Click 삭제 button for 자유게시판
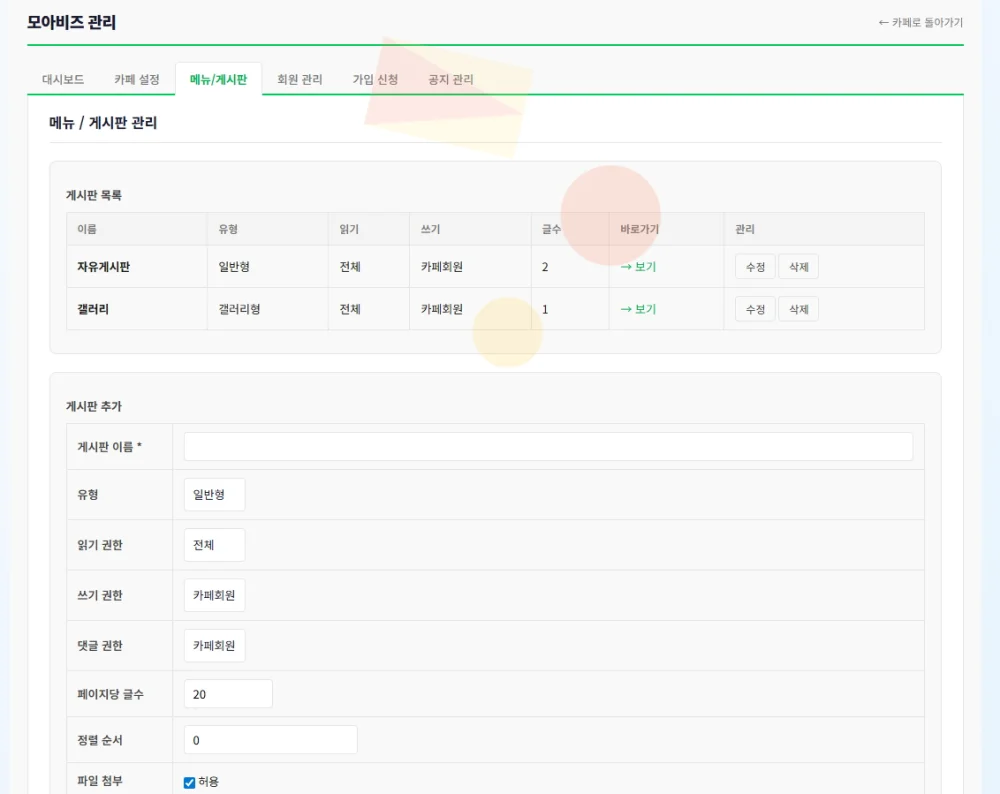Image resolution: width=1000 pixels, height=794 pixels. pyautogui.click(x=798, y=267)
